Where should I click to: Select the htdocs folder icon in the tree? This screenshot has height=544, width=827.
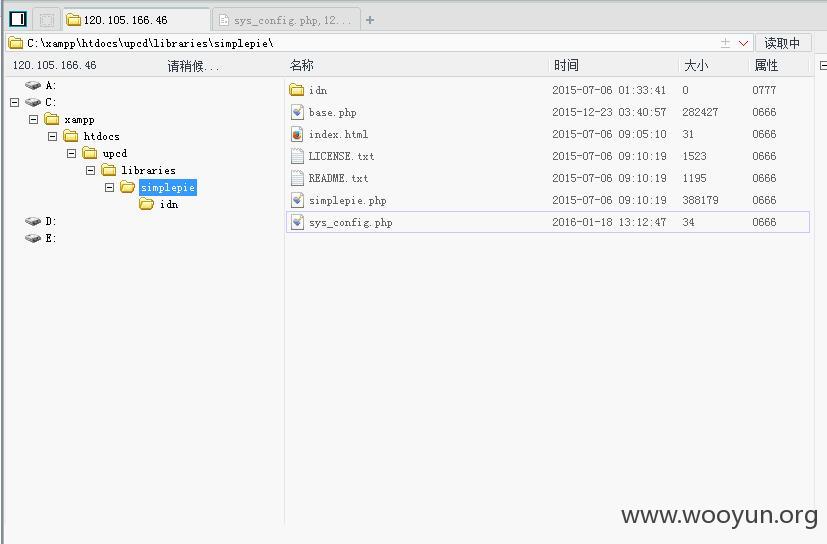[71, 136]
